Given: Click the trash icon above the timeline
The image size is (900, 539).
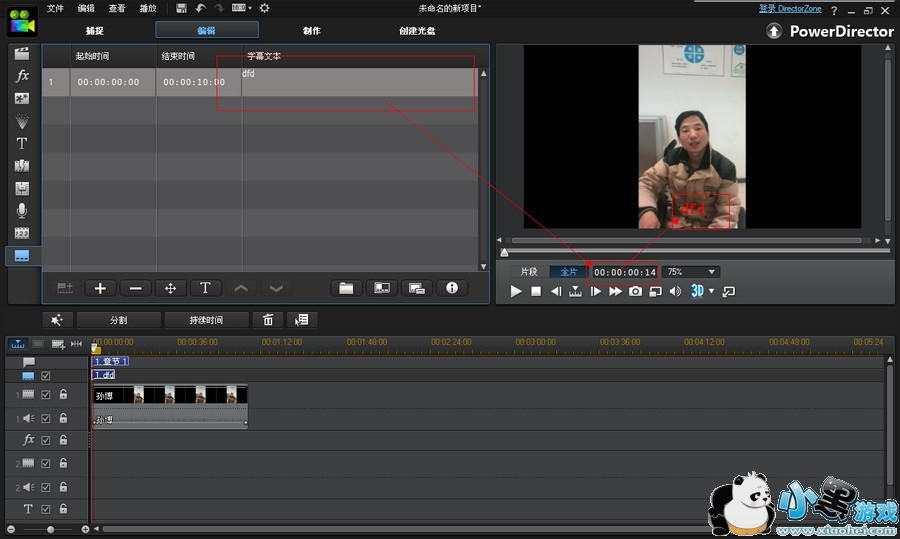Looking at the screenshot, I should click(268, 320).
